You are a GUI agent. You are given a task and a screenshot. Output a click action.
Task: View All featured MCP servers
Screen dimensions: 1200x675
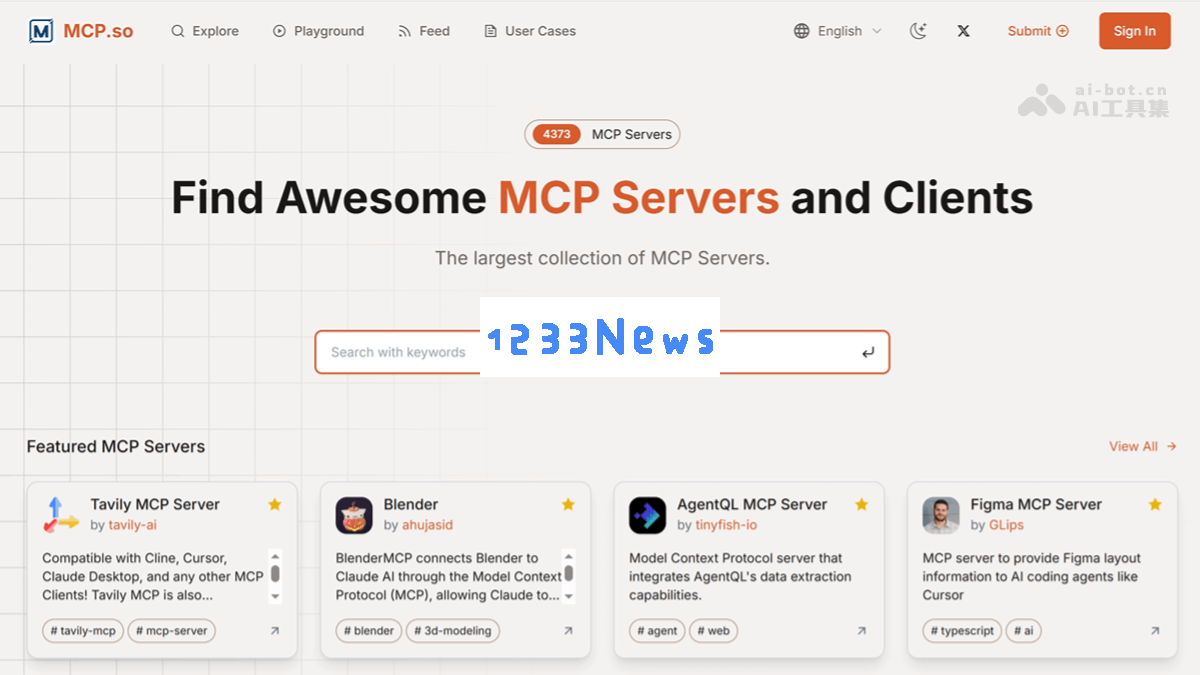[1143, 447]
